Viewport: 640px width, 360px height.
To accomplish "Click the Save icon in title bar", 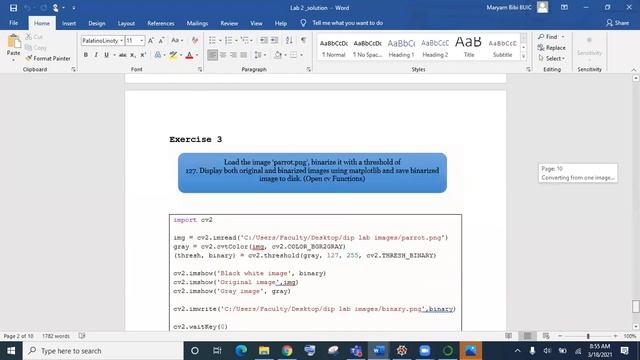I will pos(13,8).
